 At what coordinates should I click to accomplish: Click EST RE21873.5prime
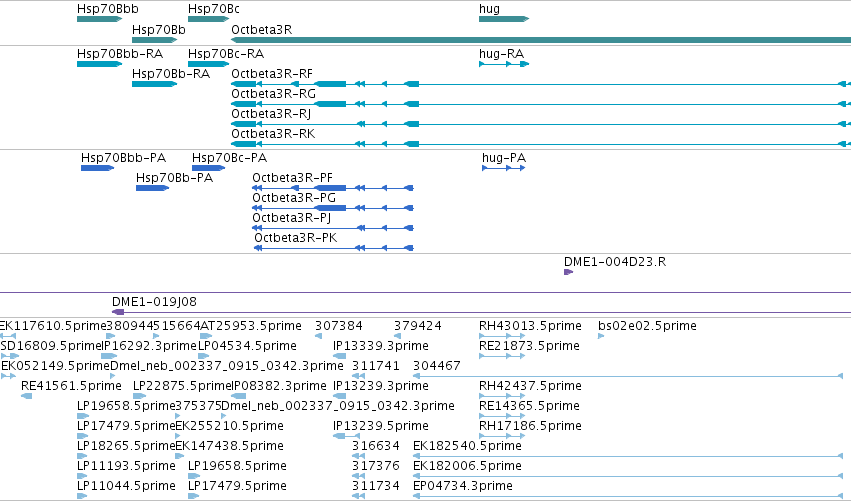coord(529,346)
